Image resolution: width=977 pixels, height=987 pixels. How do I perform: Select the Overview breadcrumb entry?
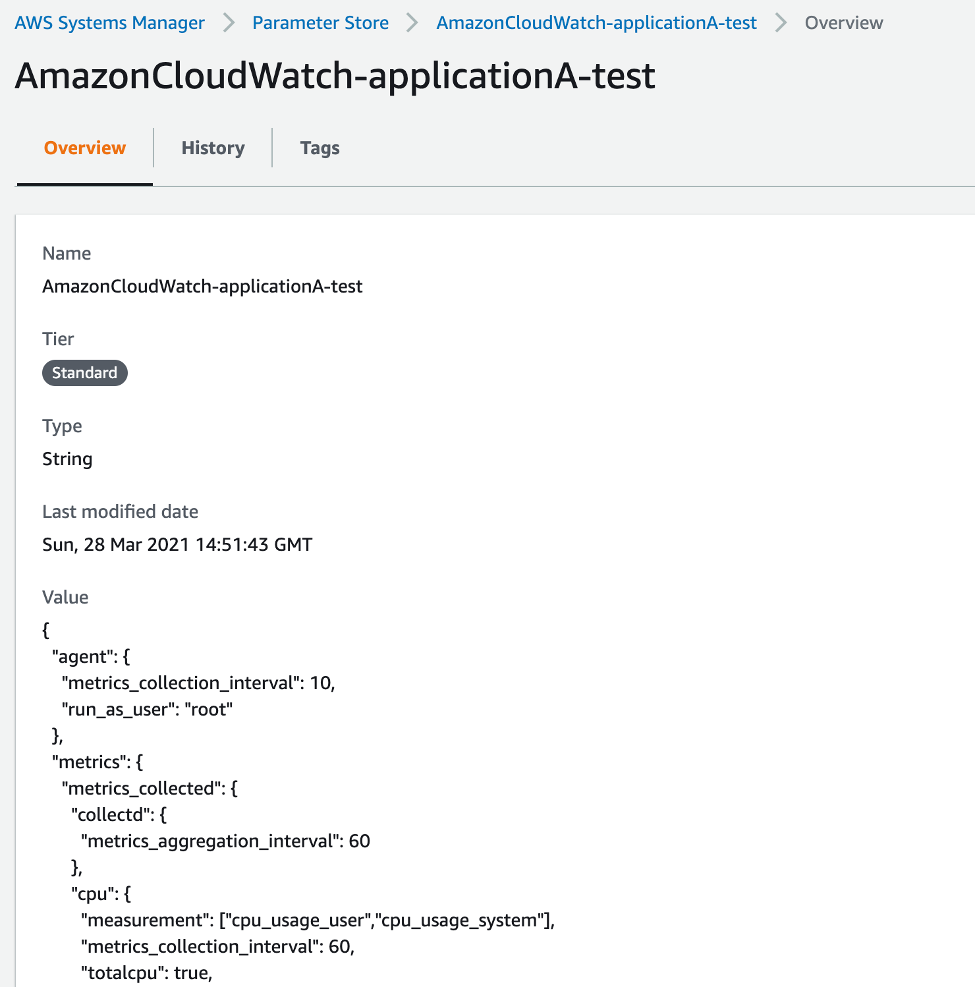click(x=843, y=22)
